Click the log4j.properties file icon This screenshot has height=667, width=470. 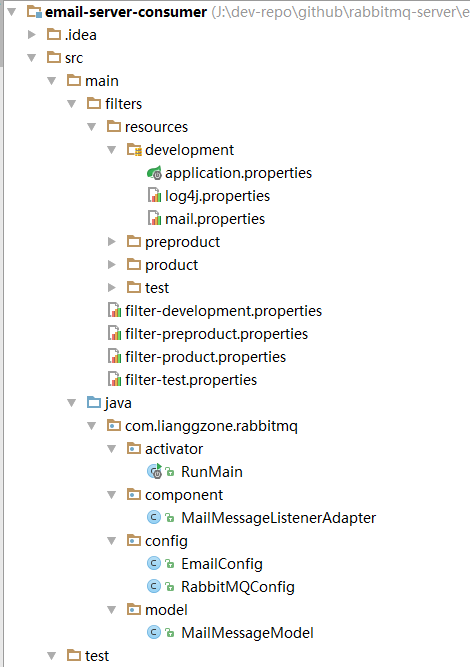154,195
